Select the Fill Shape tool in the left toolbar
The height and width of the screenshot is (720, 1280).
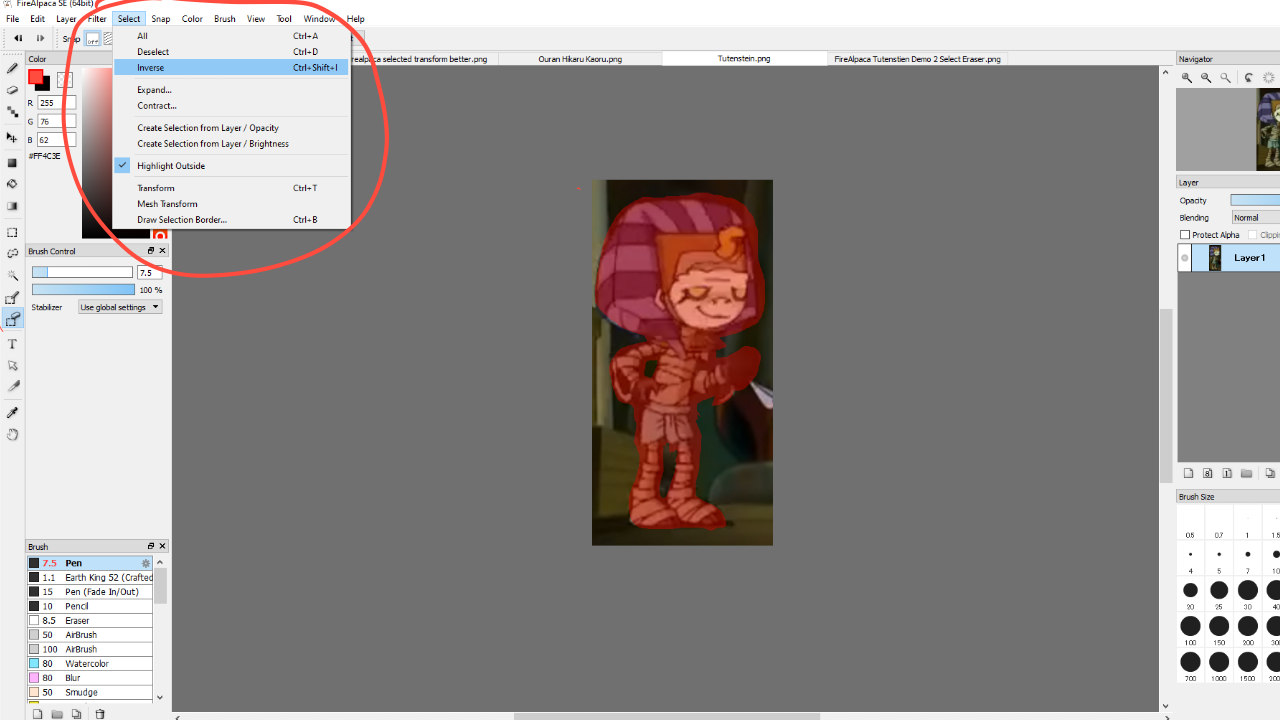coord(12,162)
